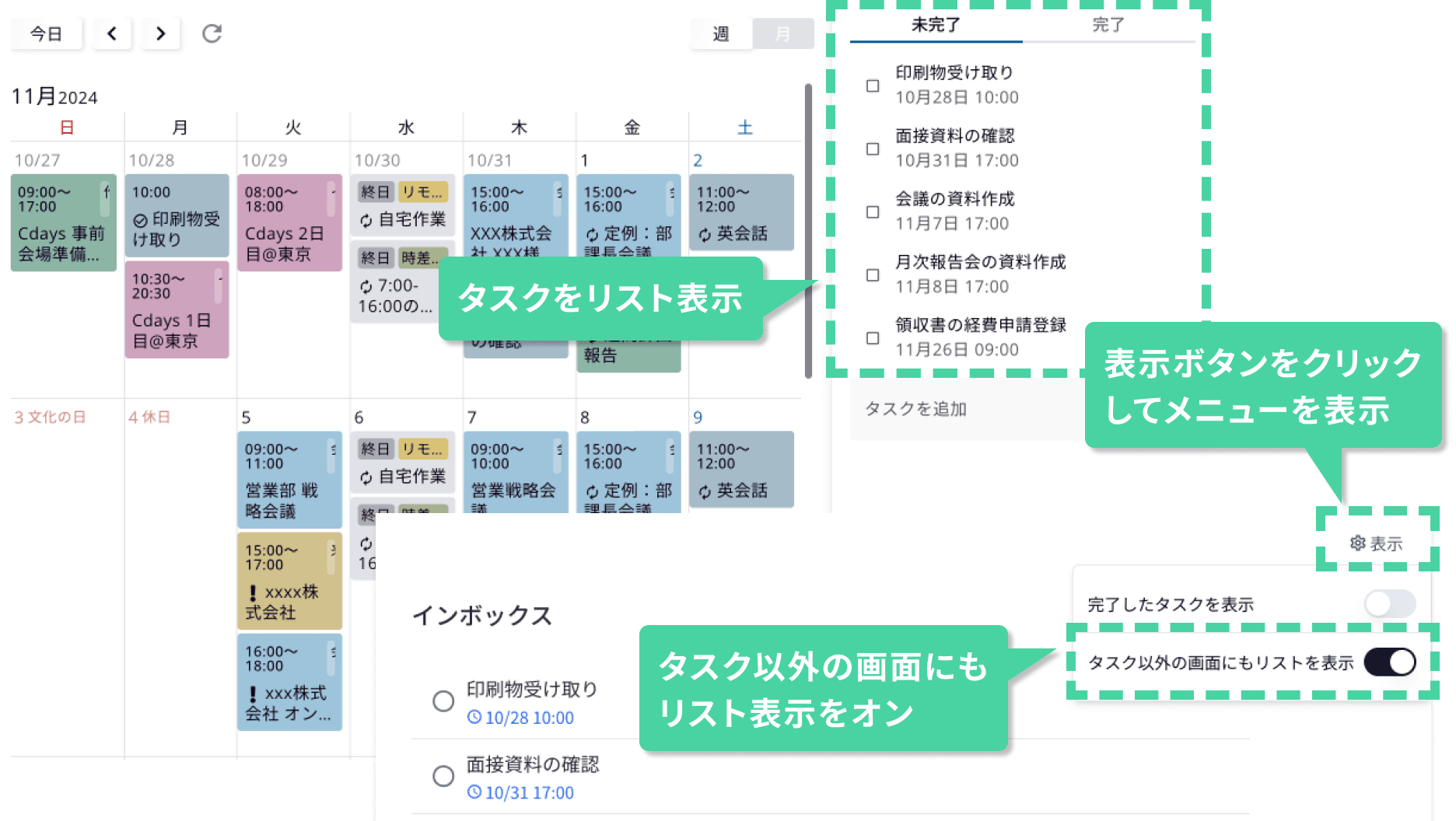Click the clock icon beside 10/28 10:00
The image size is (1456, 821).
474,717
